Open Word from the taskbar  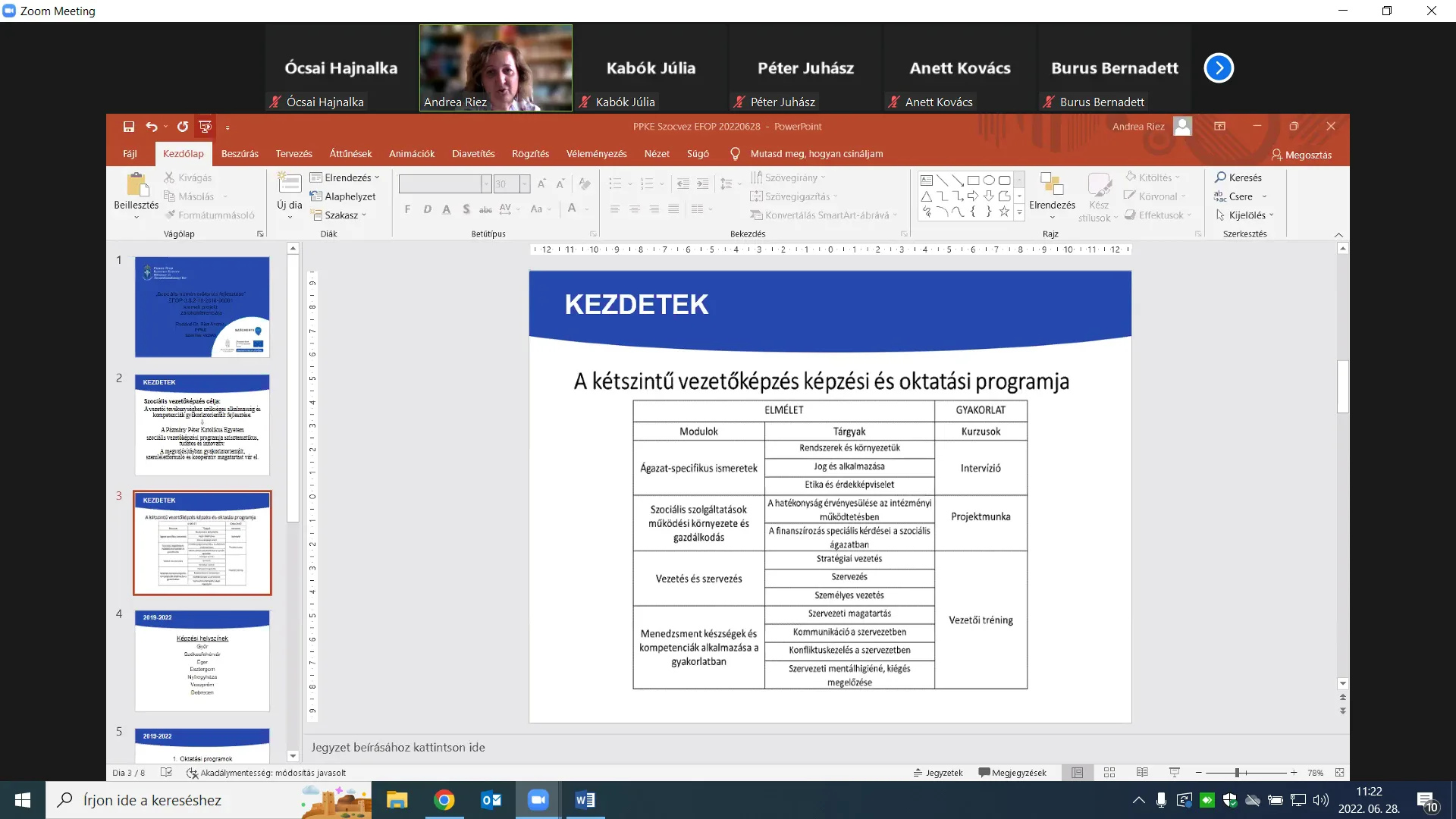point(585,800)
